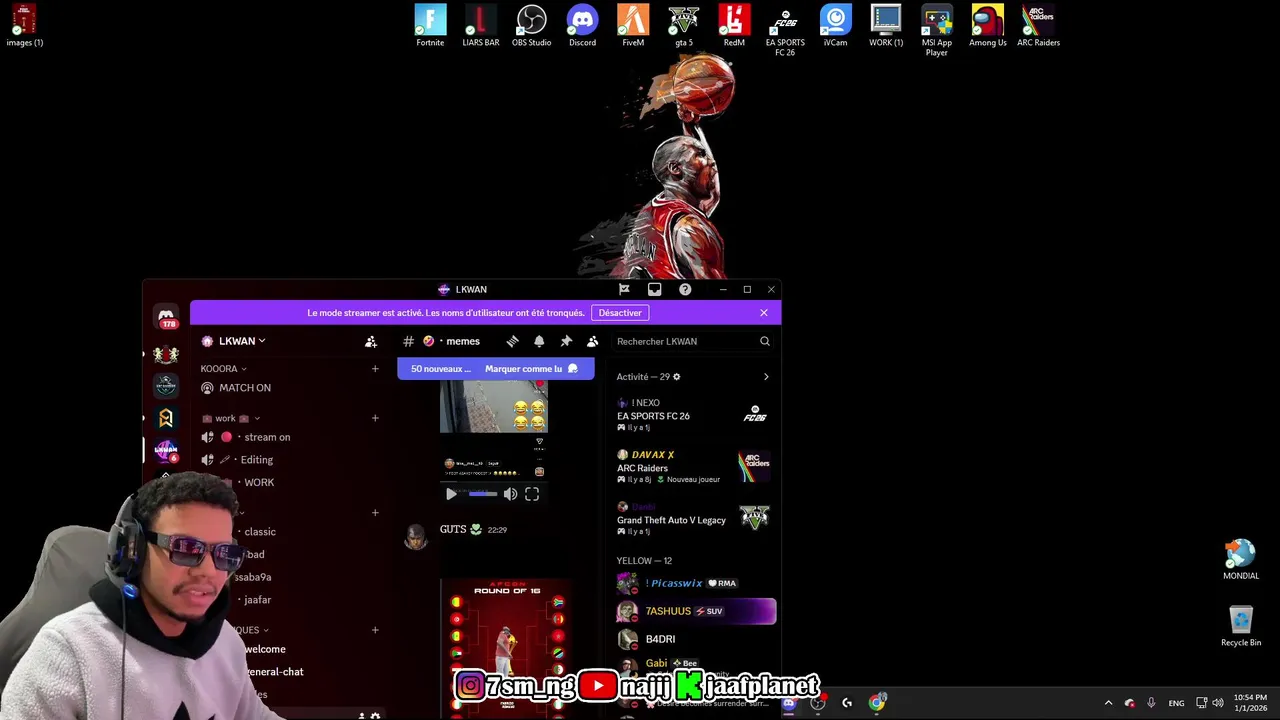Launch RedM from the desktop
The image size is (1280, 720).
[734, 26]
